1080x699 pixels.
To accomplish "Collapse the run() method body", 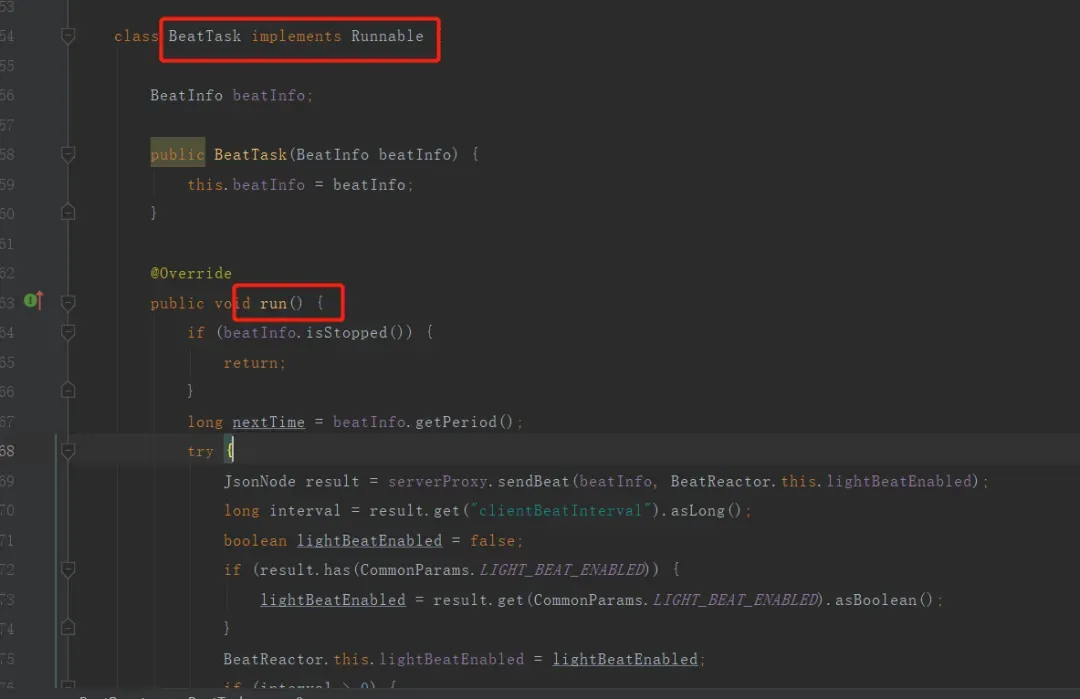I will click(68, 302).
